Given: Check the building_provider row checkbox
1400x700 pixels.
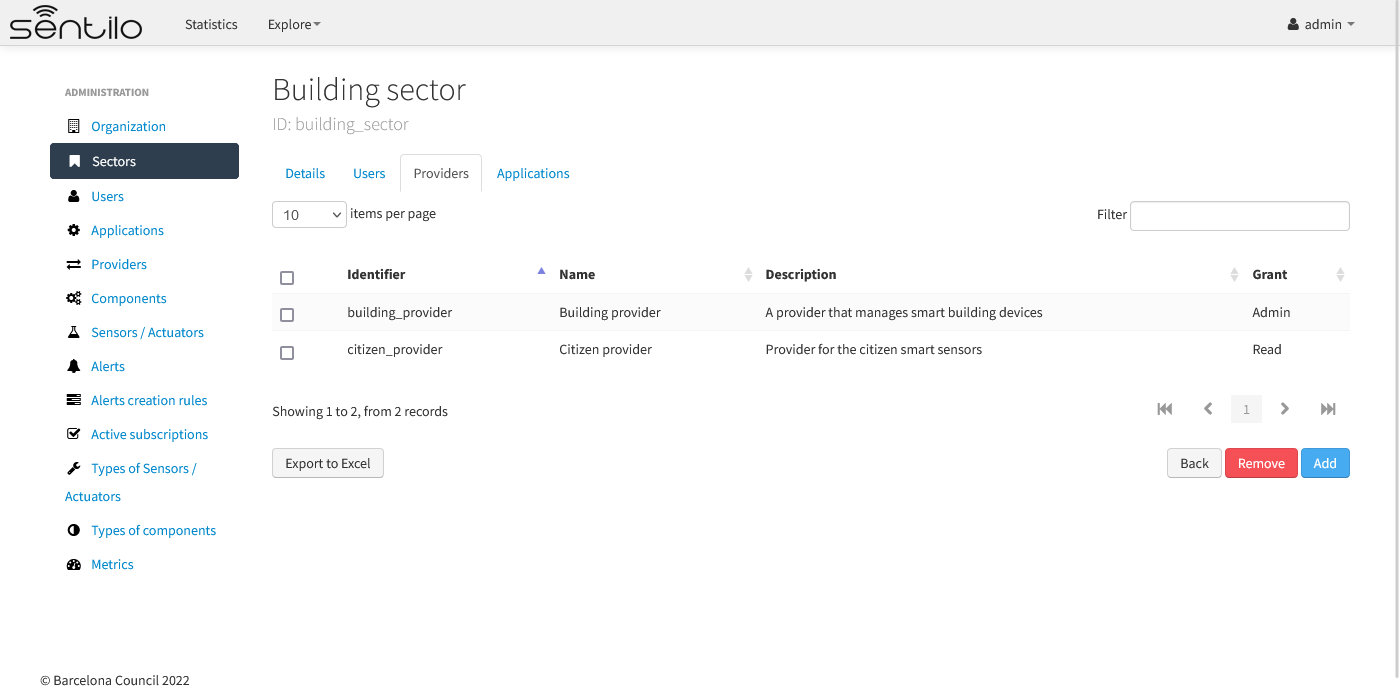Looking at the screenshot, I should 287,315.
